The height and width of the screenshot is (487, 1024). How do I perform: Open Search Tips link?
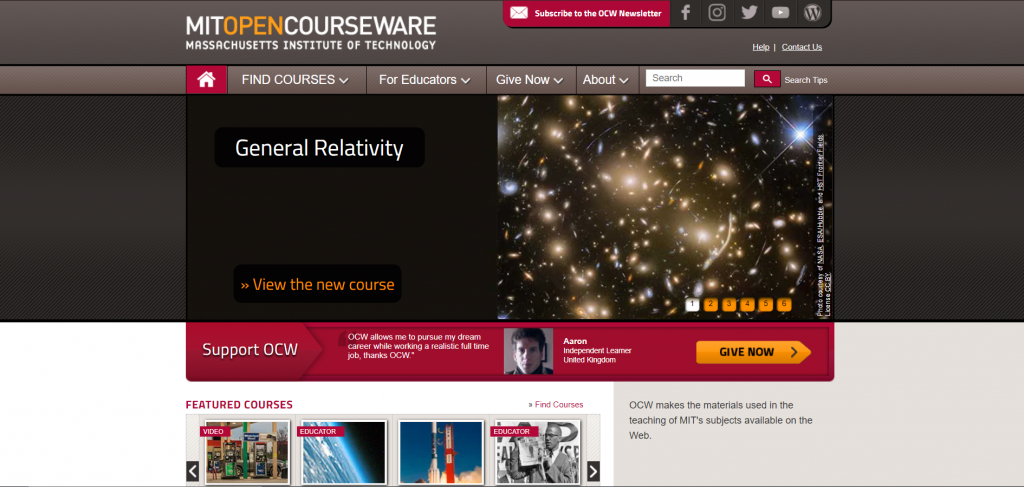point(806,80)
